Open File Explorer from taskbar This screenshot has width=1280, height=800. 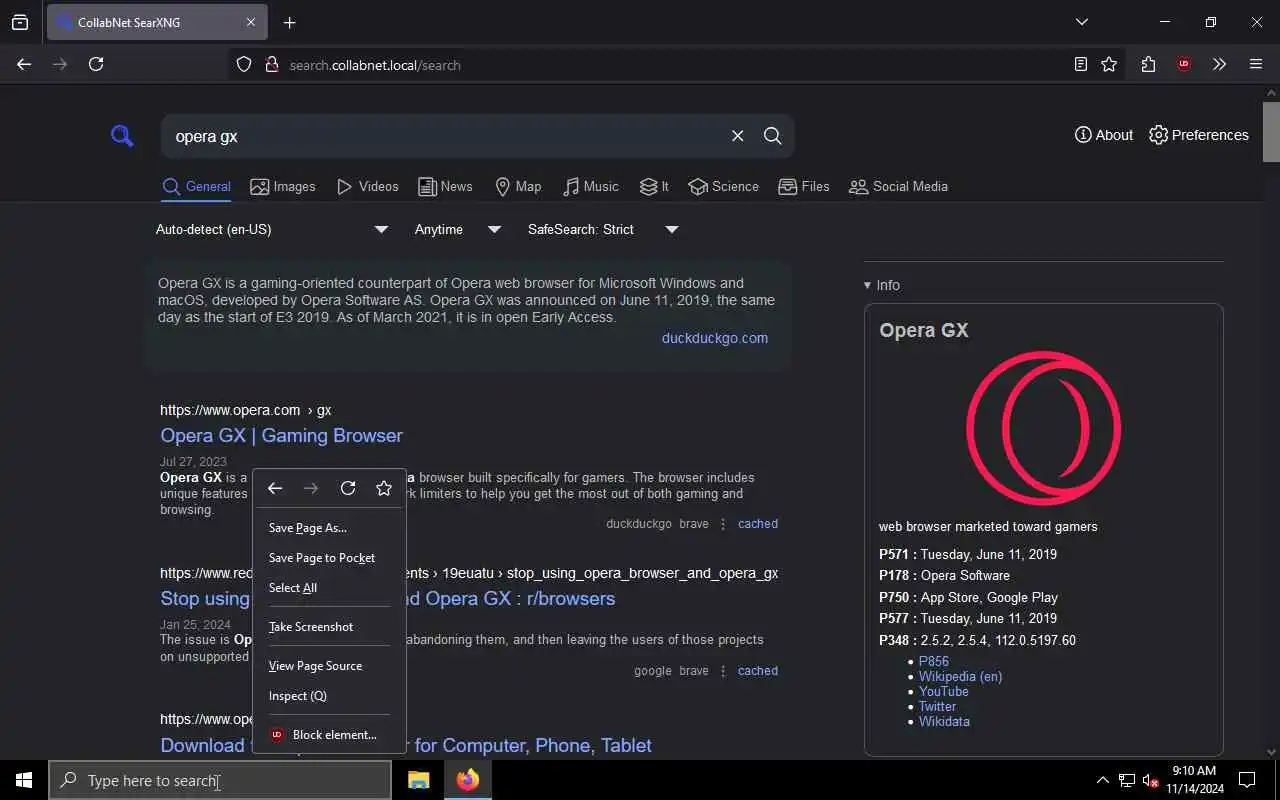(418, 780)
